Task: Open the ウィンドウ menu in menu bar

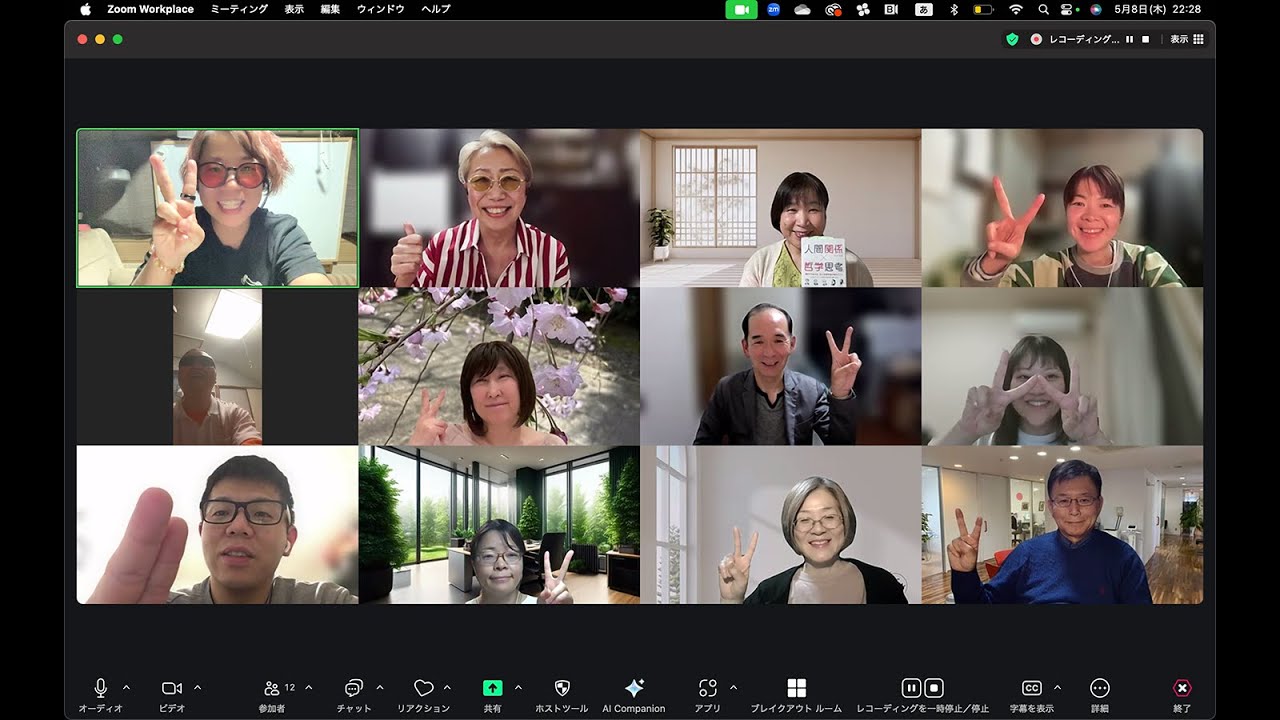Action: point(380,9)
